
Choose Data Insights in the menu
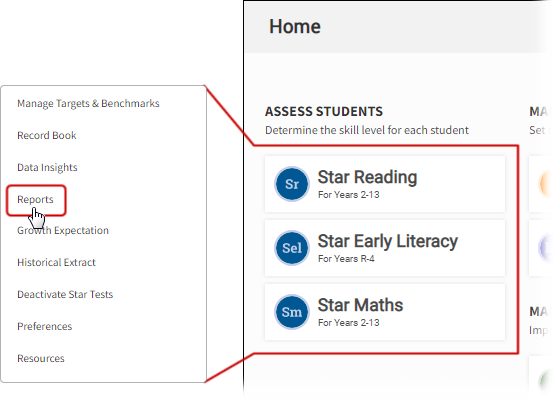tap(47, 168)
